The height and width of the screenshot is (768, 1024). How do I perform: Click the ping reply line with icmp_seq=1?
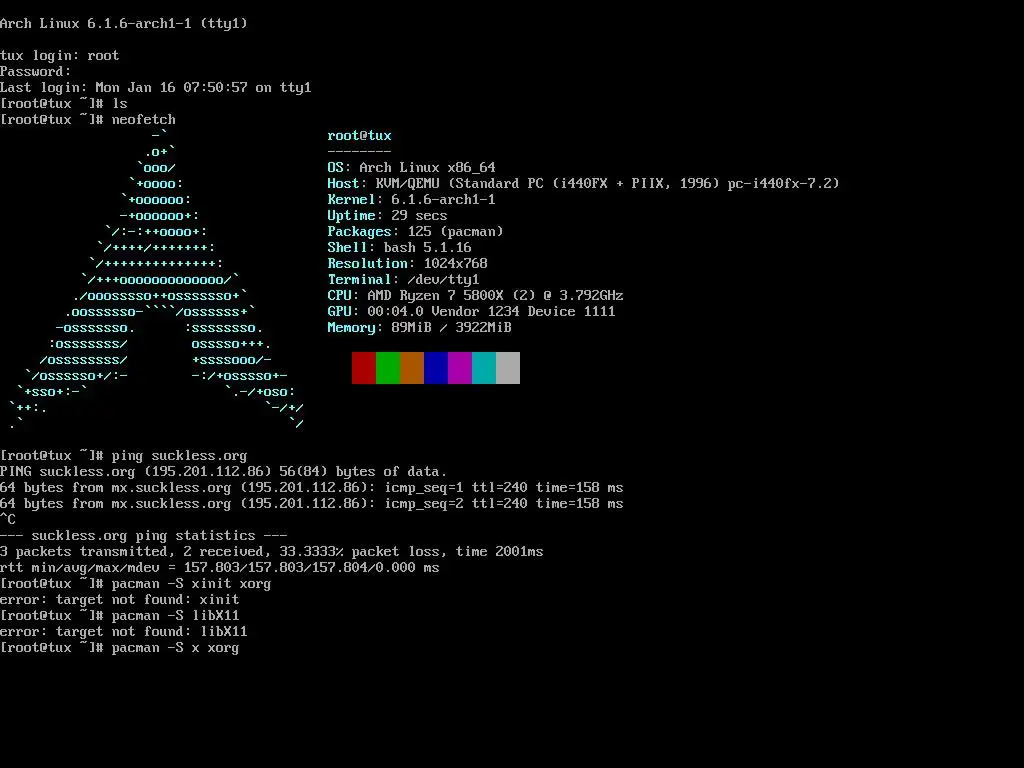[x=312, y=488]
